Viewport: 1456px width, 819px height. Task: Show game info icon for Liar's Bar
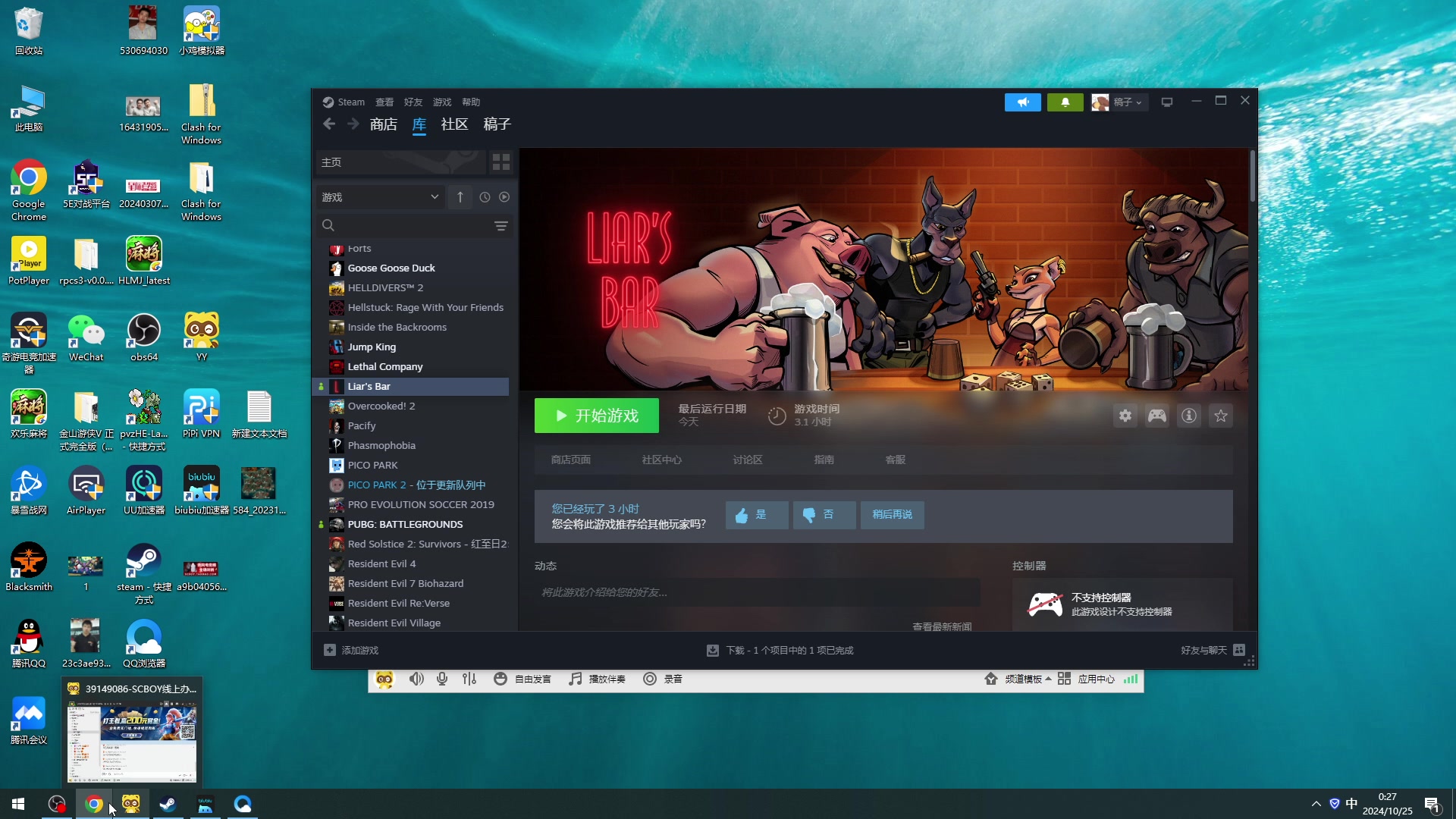tap(1189, 416)
